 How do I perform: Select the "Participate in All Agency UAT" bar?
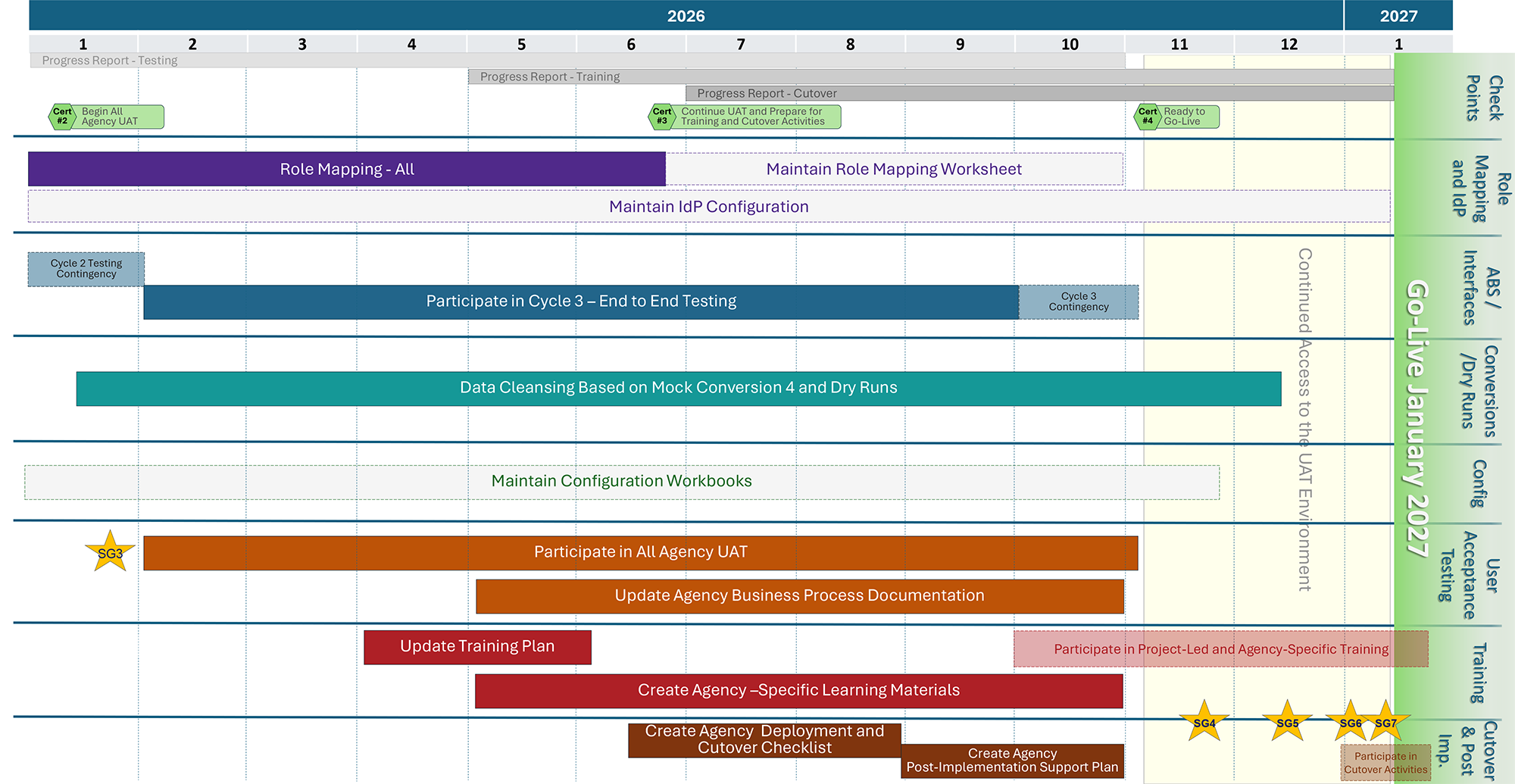pyautogui.click(x=640, y=551)
